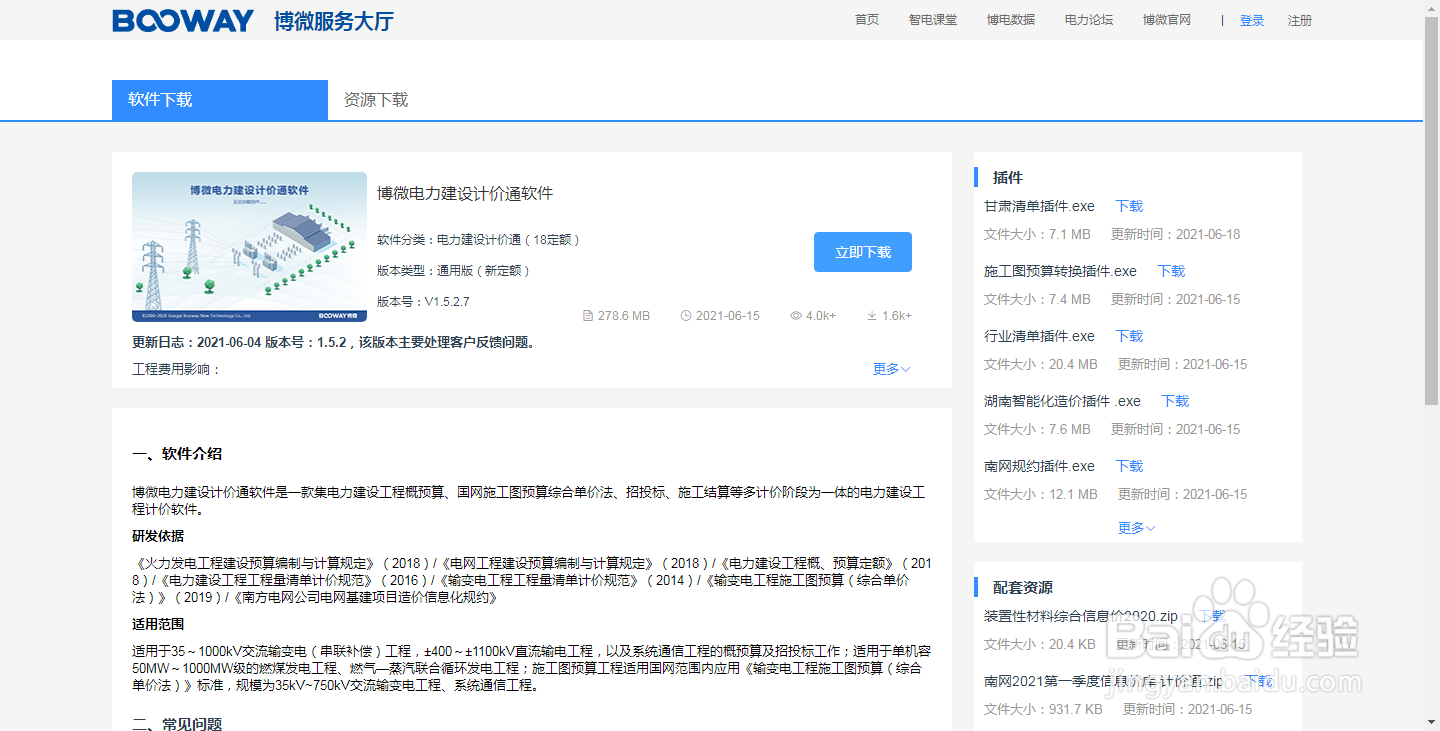Click the 软件分类 电力建设计价通 text
Image resolution: width=1440 pixels, height=731 pixels.
(x=479, y=240)
